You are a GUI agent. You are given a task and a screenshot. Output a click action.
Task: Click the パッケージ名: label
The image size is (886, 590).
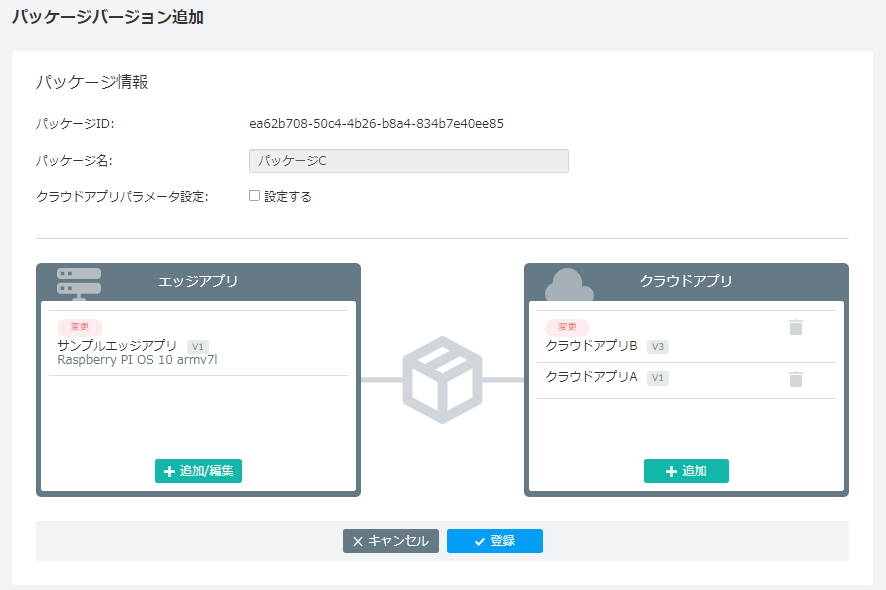[x=74, y=160]
